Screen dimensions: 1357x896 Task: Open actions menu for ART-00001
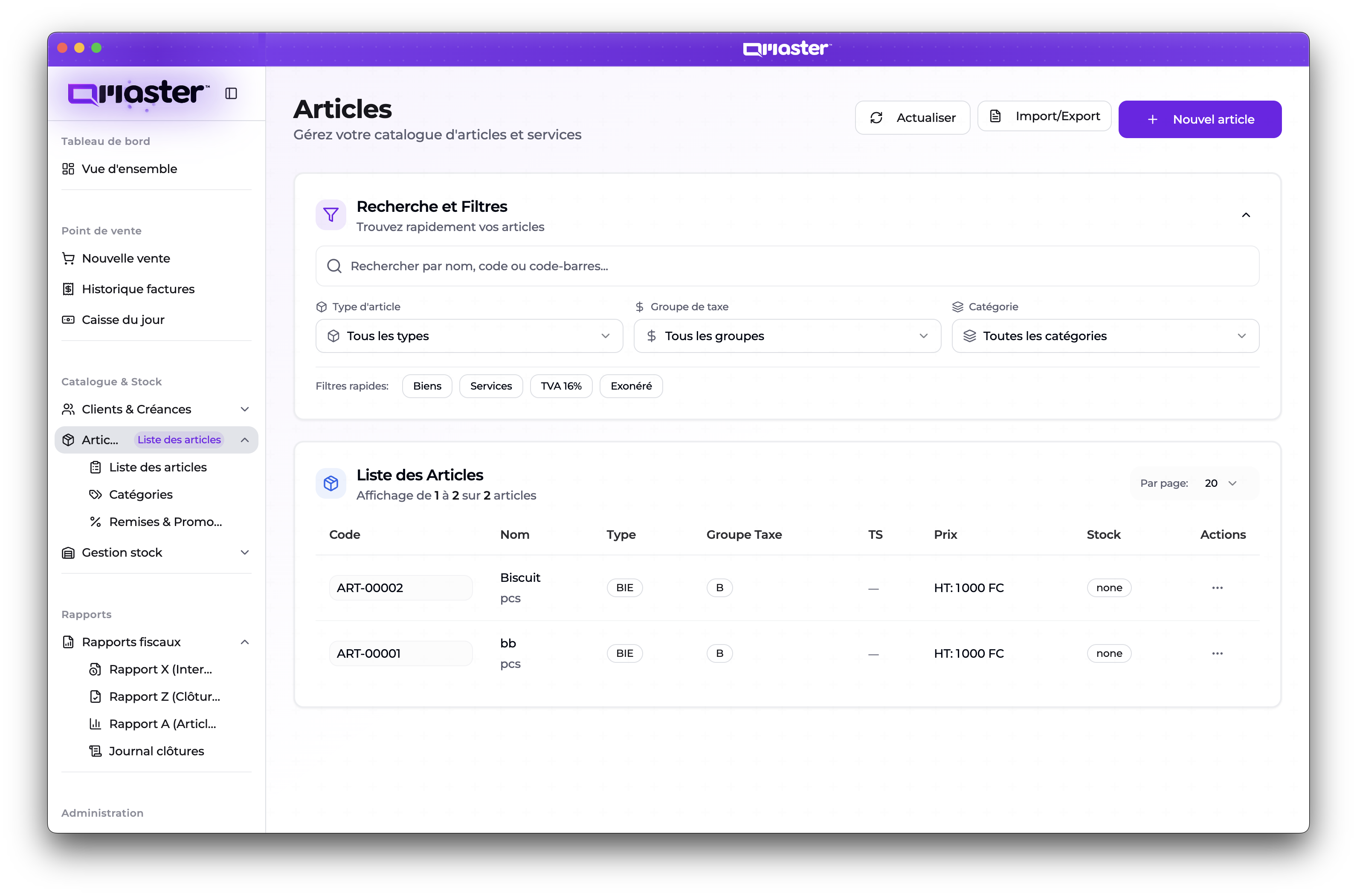tap(1217, 653)
